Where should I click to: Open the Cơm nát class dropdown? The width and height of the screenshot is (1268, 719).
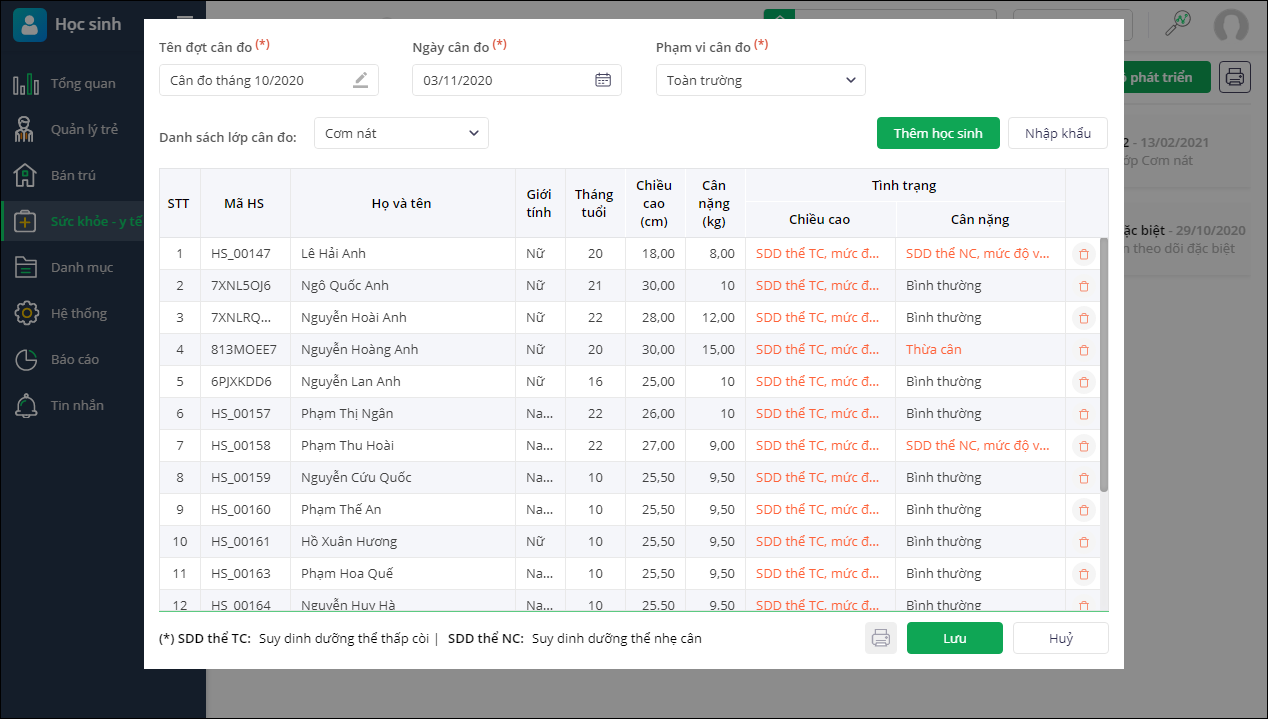click(x=401, y=133)
